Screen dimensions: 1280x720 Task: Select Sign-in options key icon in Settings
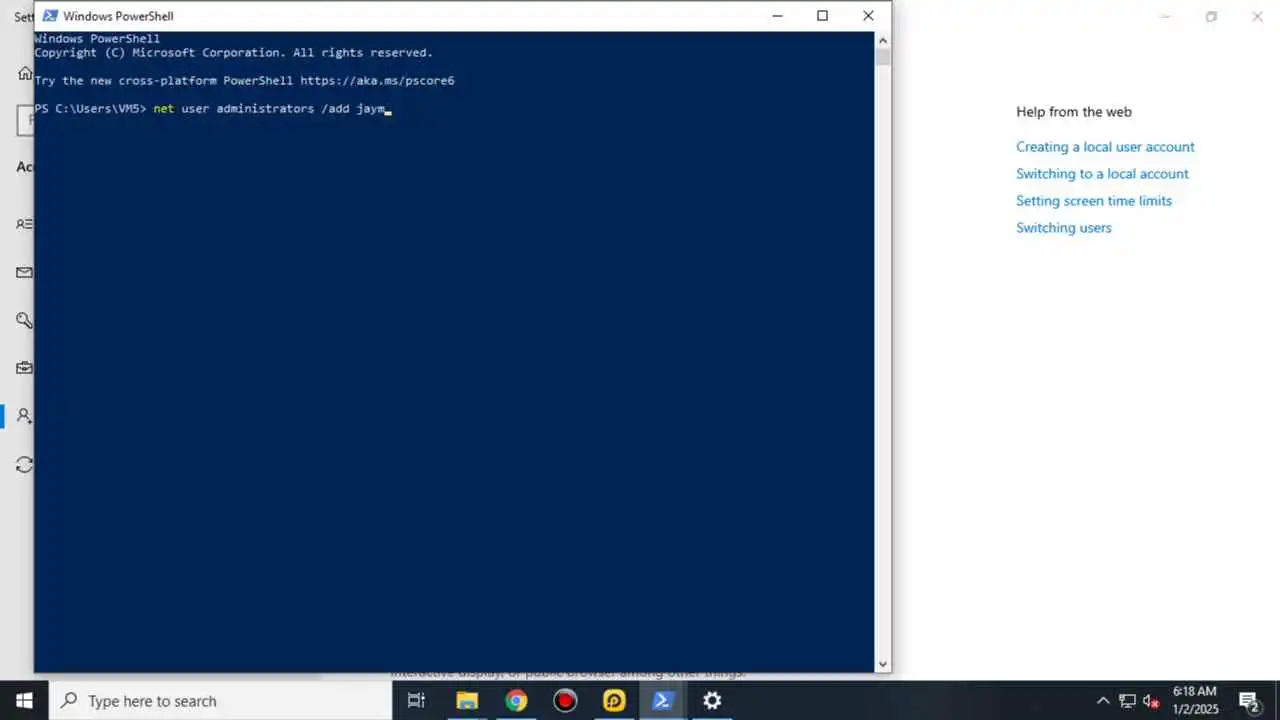coord(24,320)
